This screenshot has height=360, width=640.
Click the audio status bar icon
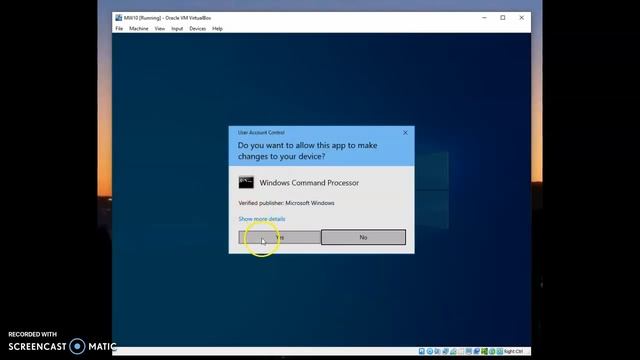pos(438,351)
